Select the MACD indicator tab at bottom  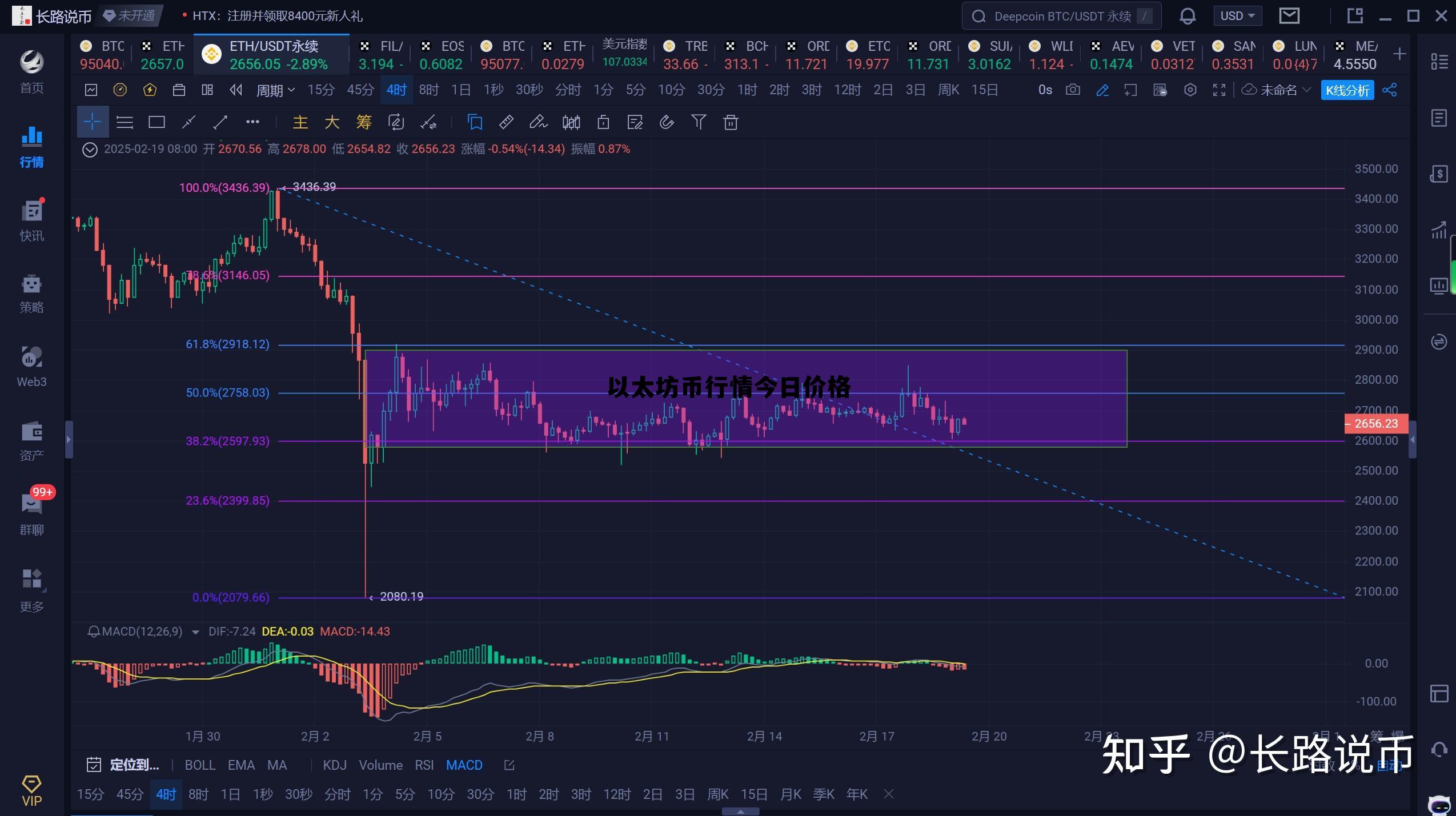click(x=463, y=765)
